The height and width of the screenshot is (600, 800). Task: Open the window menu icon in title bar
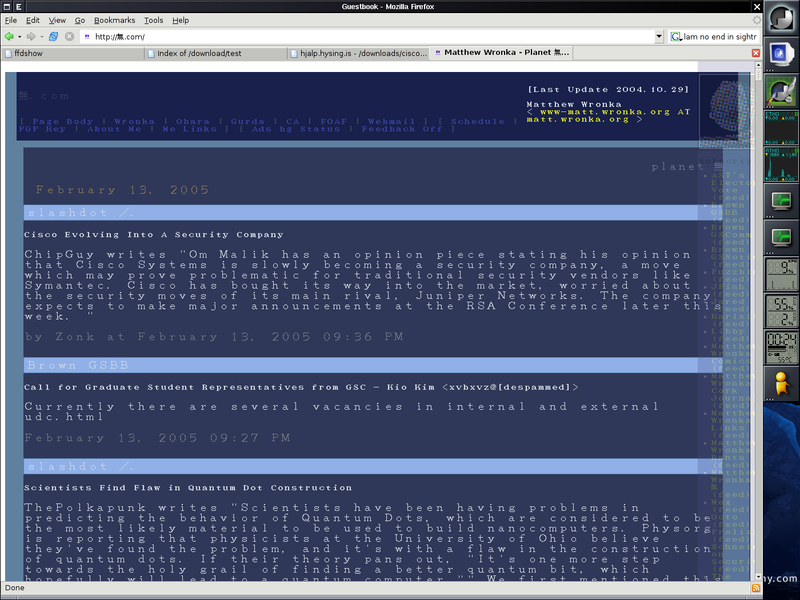coord(7,7)
